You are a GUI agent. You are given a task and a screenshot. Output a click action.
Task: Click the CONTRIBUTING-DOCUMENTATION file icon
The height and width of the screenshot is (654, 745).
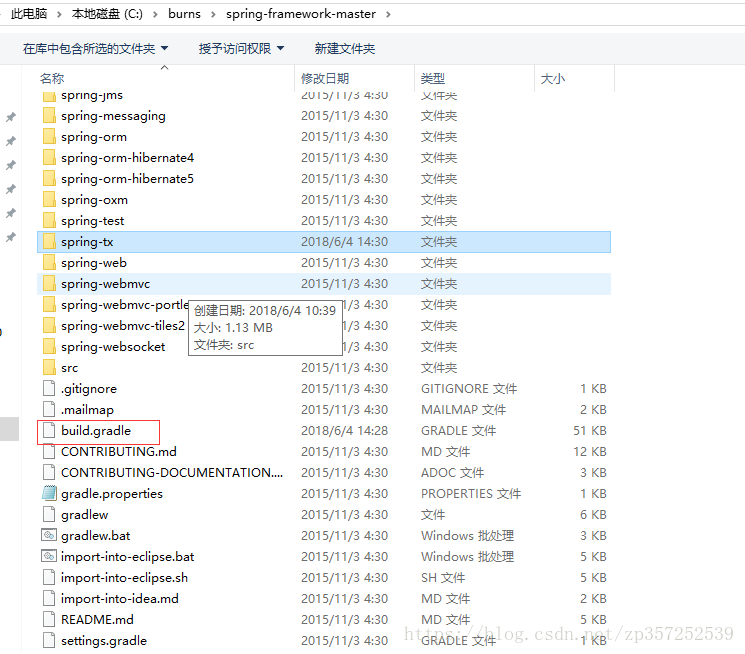pos(49,472)
